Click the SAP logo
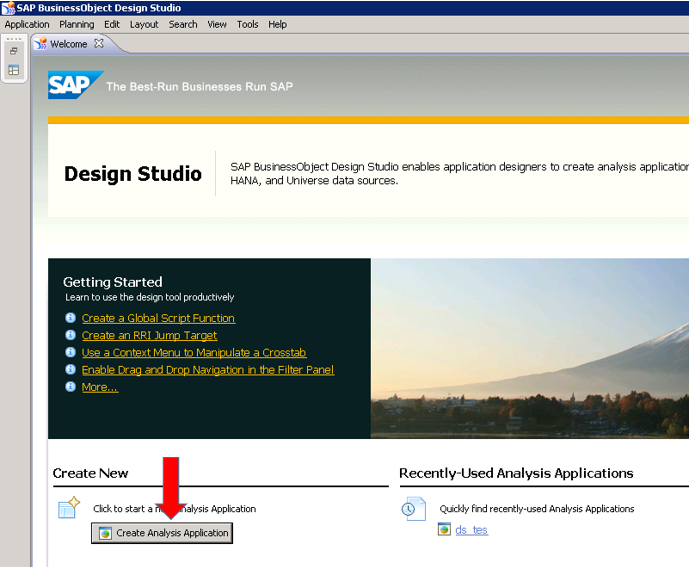 (75, 85)
